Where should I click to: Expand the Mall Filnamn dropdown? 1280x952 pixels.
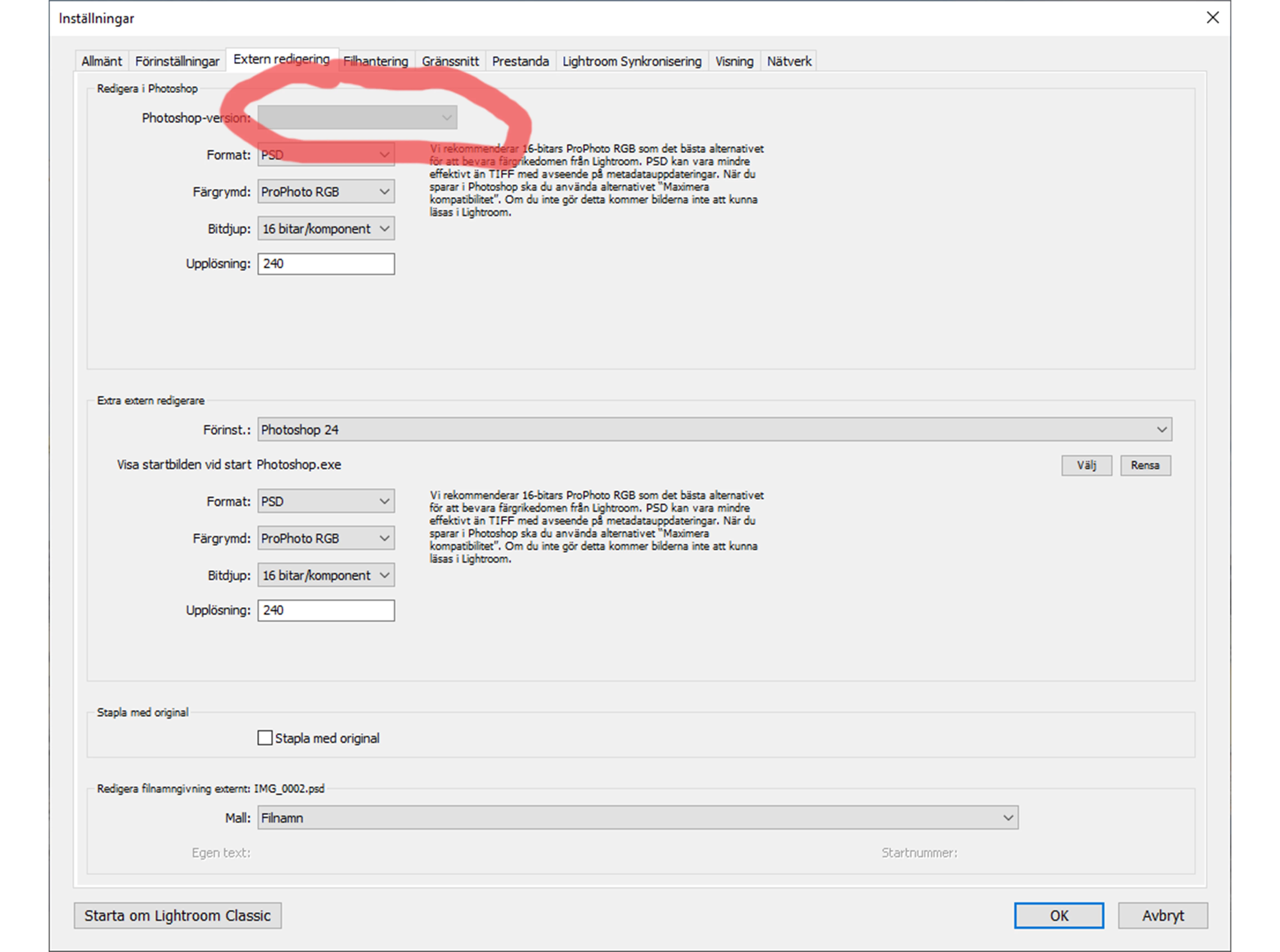click(x=637, y=818)
